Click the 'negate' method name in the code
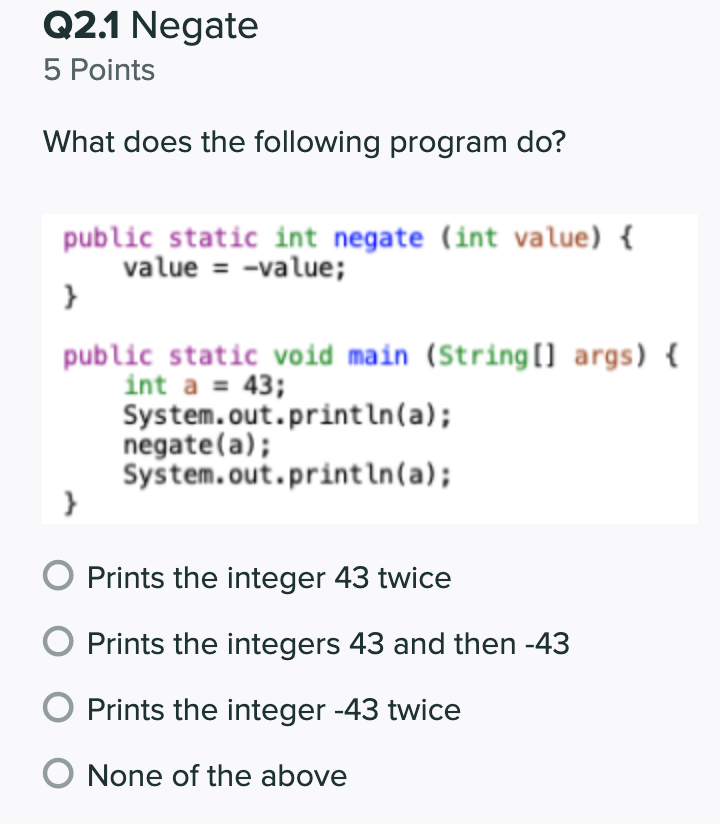This screenshot has width=720, height=824. pyautogui.click(x=379, y=237)
